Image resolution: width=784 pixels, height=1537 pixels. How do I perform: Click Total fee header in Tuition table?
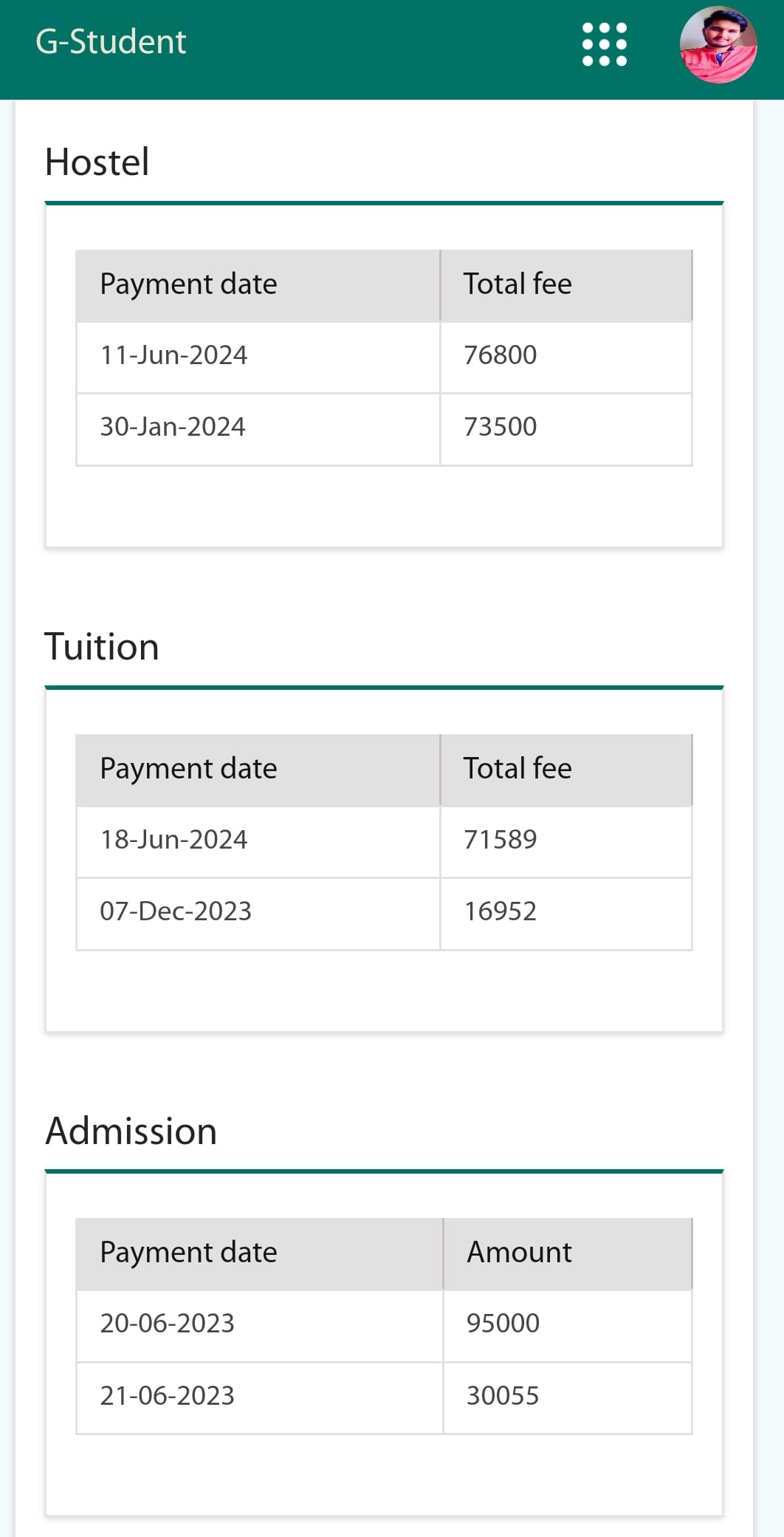517,769
